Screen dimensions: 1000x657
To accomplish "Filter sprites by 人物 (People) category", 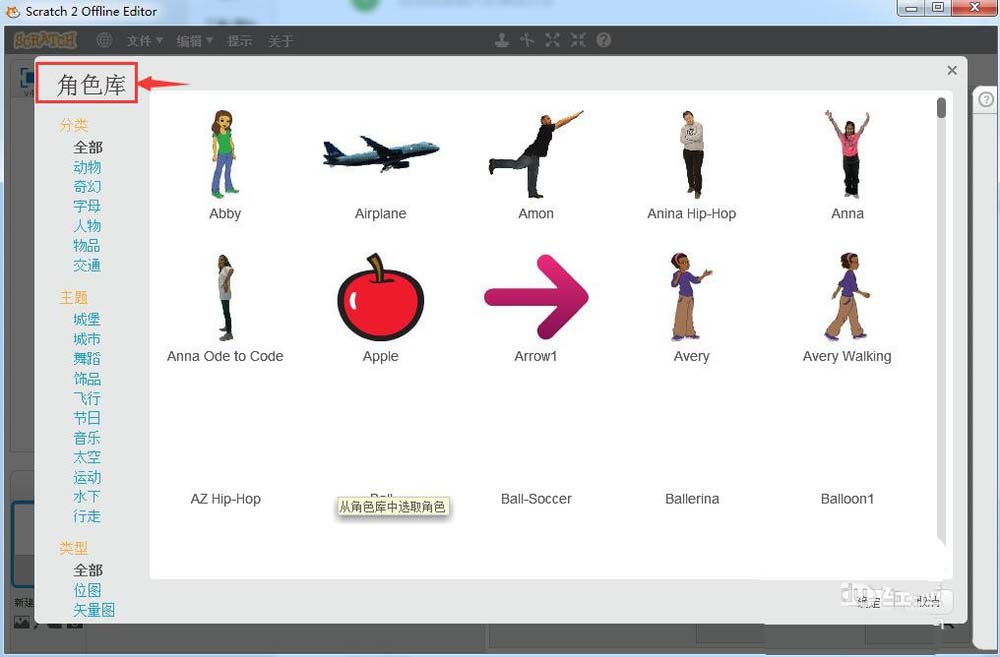I will pyautogui.click(x=87, y=226).
